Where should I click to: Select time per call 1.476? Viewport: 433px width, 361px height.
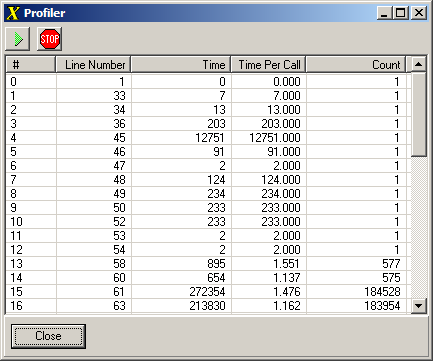pos(287,292)
